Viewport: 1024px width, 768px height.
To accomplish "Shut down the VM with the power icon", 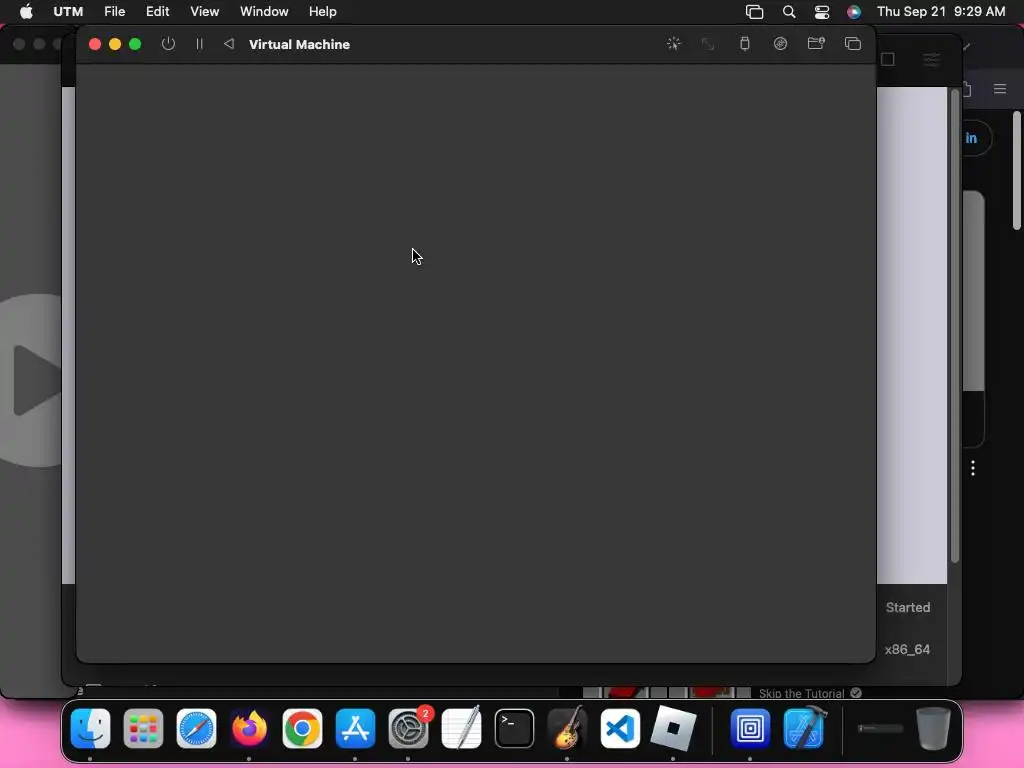I will [168, 44].
